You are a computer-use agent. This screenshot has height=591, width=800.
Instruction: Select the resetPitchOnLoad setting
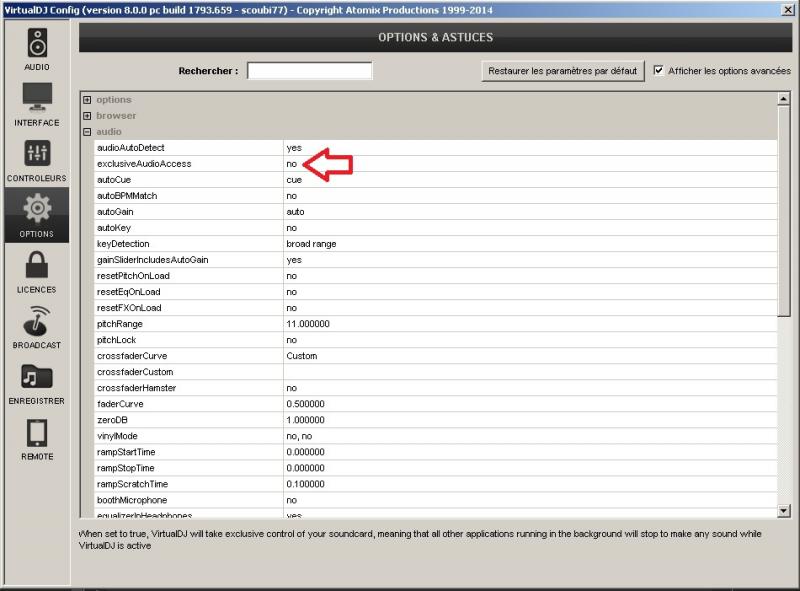[133, 276]
